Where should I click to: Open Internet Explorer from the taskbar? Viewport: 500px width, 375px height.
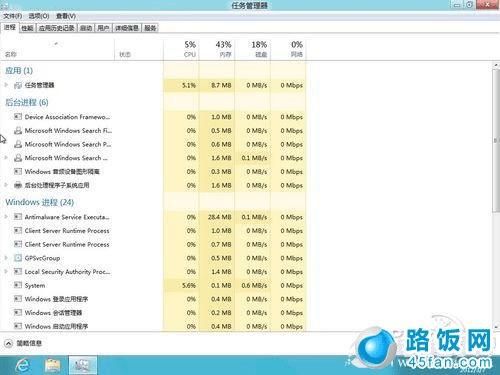click(x=23, y=366)
